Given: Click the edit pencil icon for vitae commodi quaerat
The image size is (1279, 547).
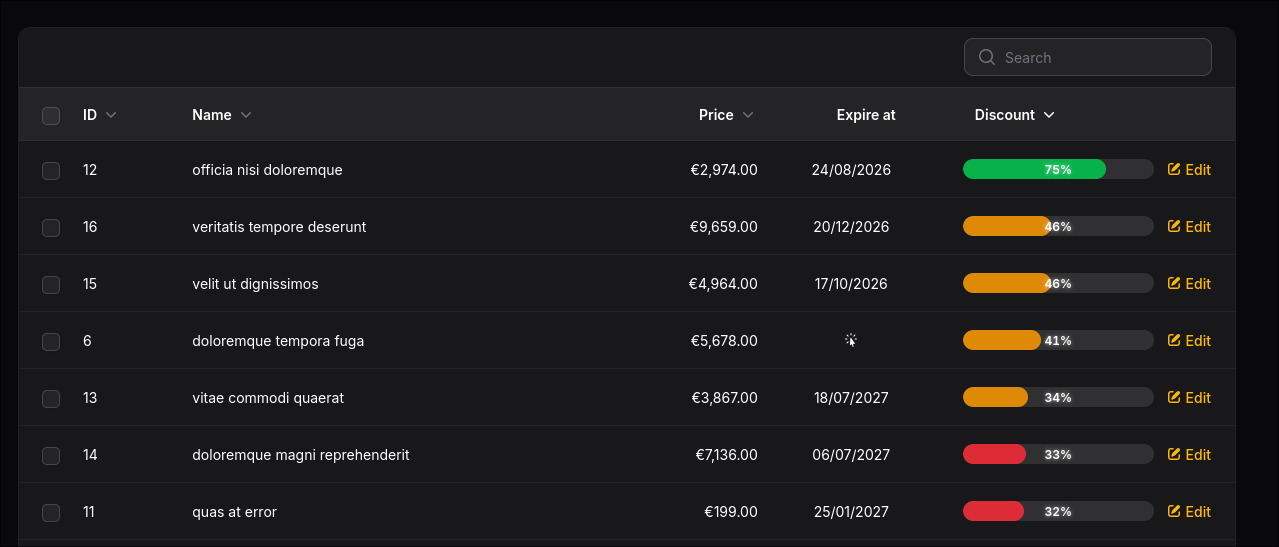Looking at the screenshot, I should (x=1174, y=398).
